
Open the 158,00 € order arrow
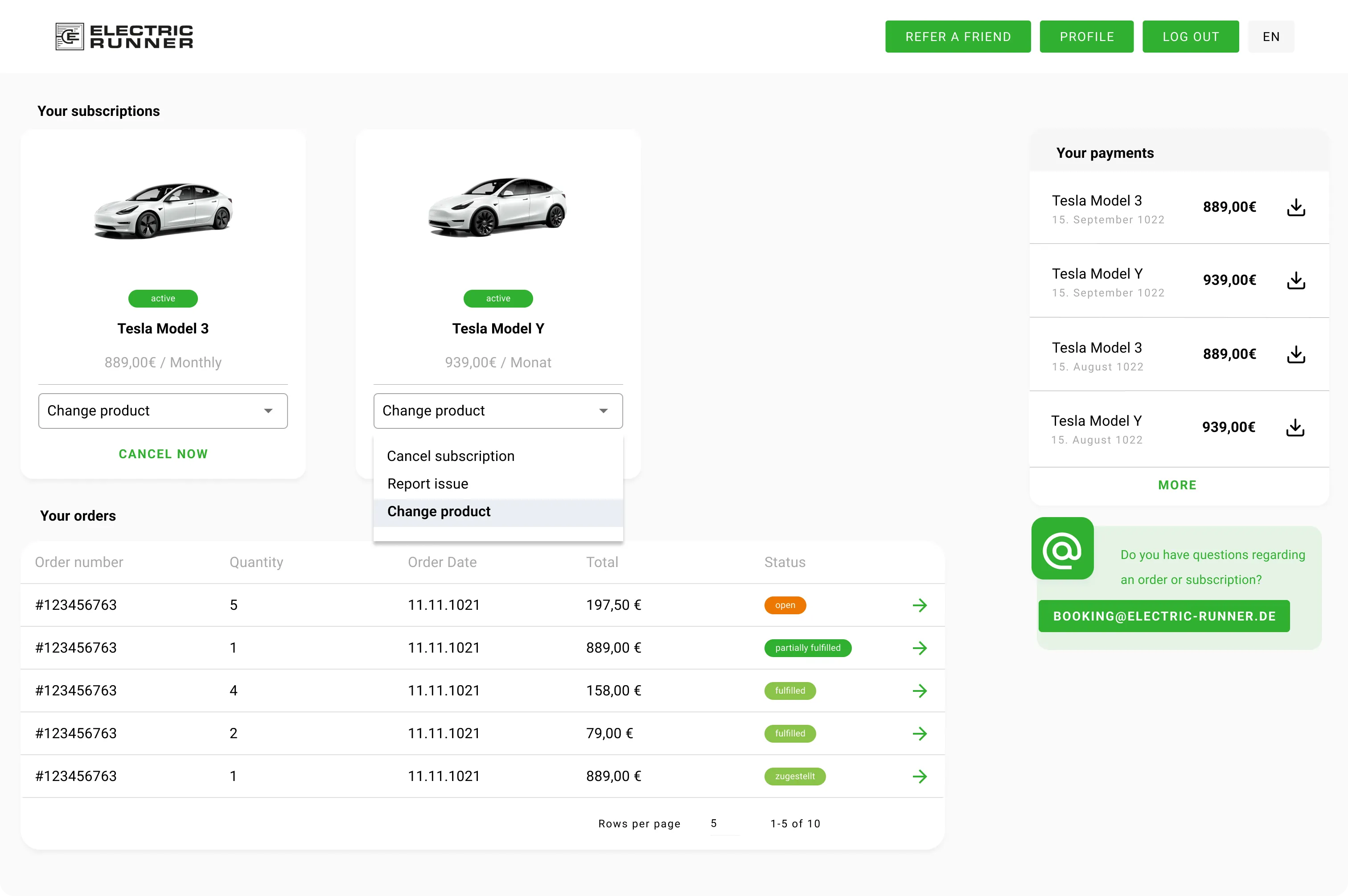[920, 691]
